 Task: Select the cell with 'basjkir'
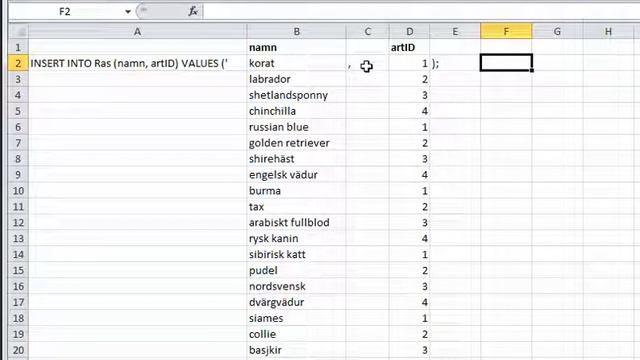(x=297, y=350)
